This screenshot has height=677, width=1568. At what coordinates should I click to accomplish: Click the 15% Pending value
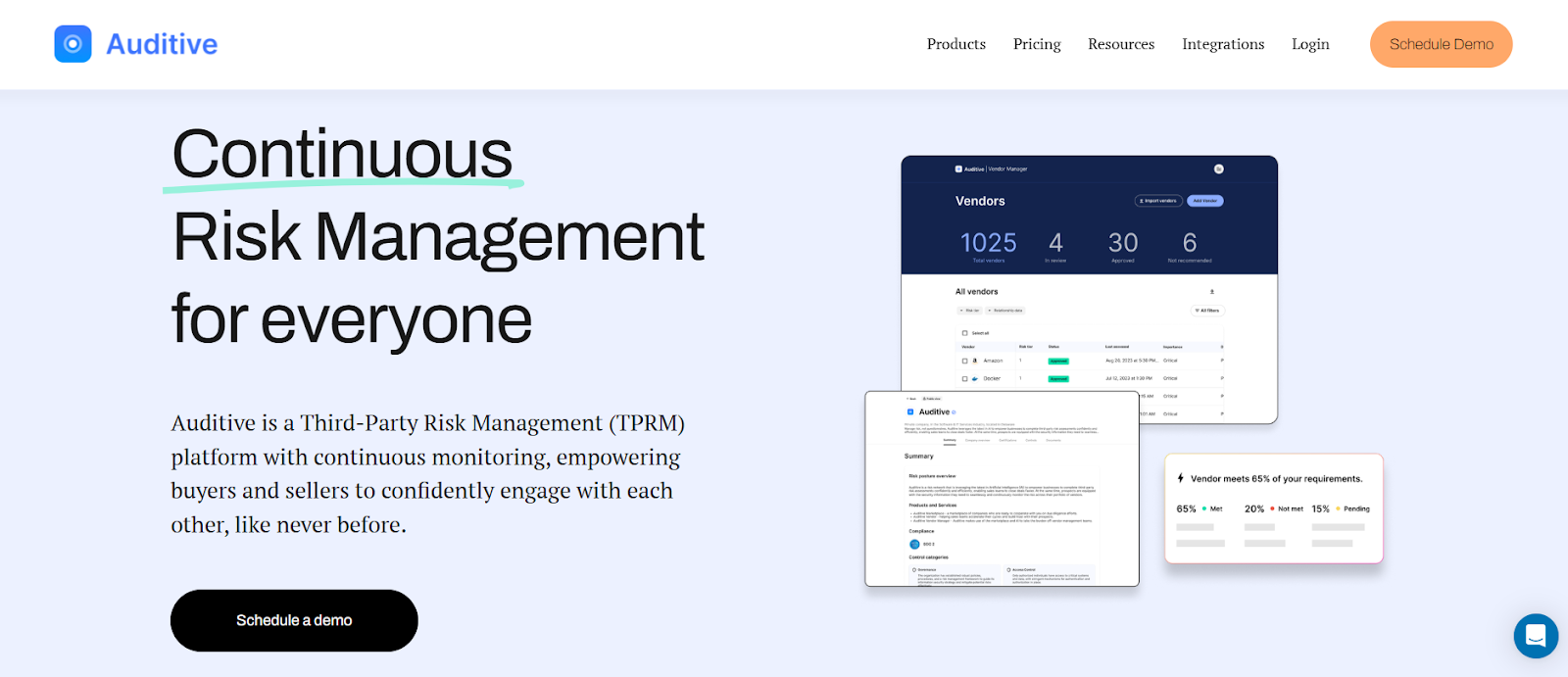(x=1321, y=508)
